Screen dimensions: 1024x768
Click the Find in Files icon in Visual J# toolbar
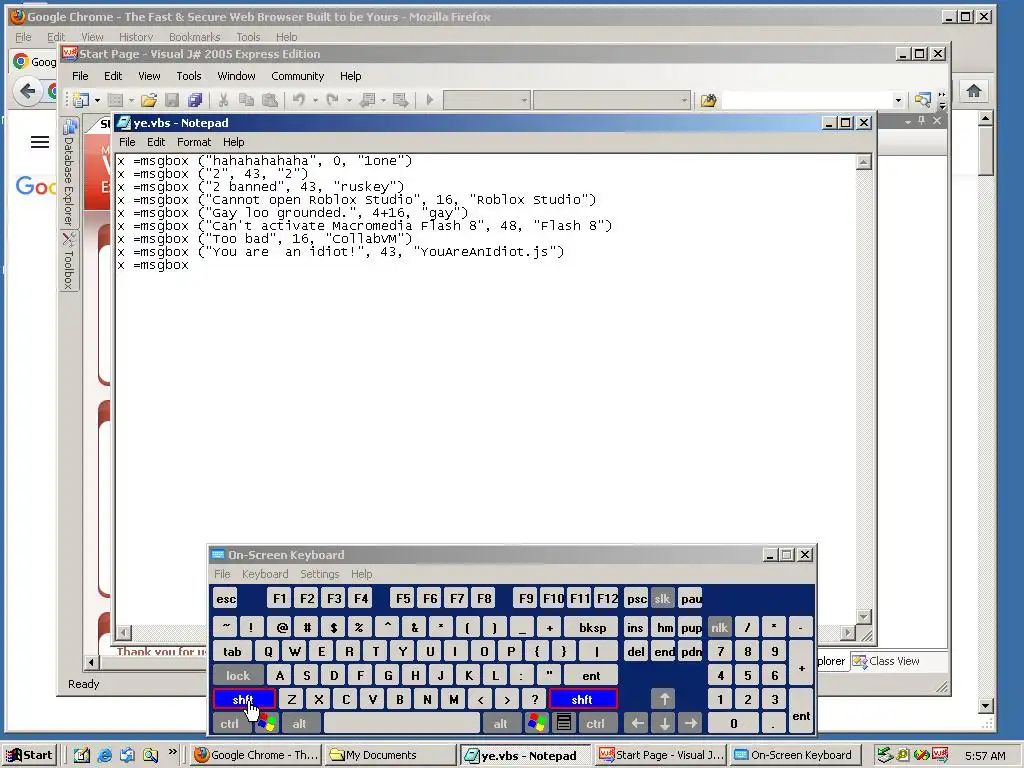coord(709,100)
